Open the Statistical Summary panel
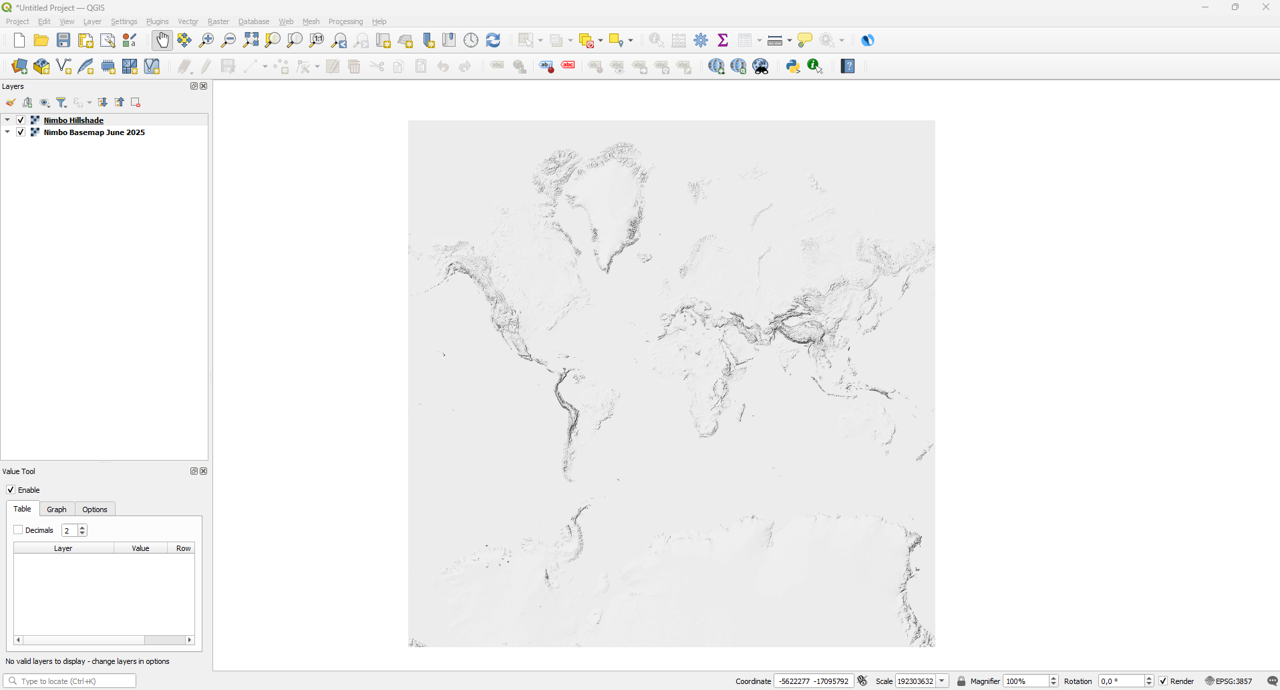 [x=721, y=40]
